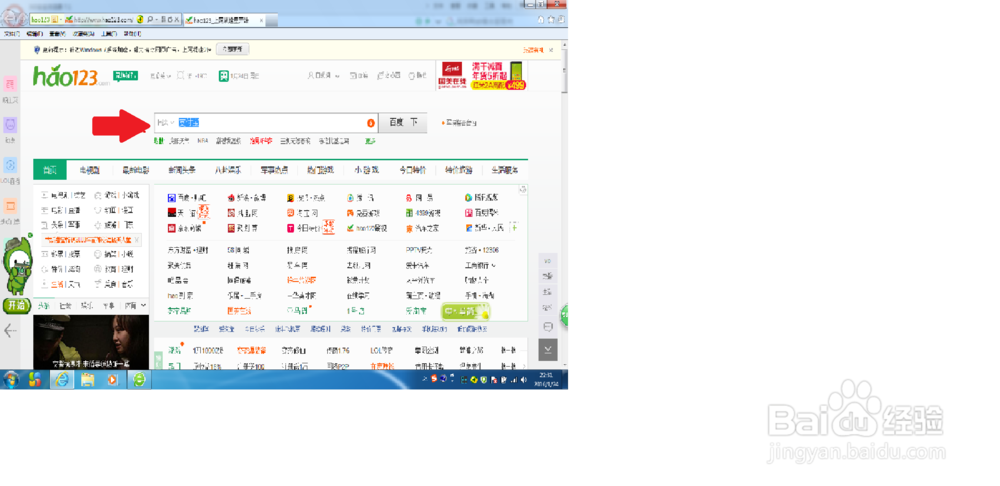
Task: Click the gray left arrow below mascot
Action: (10, 330)
